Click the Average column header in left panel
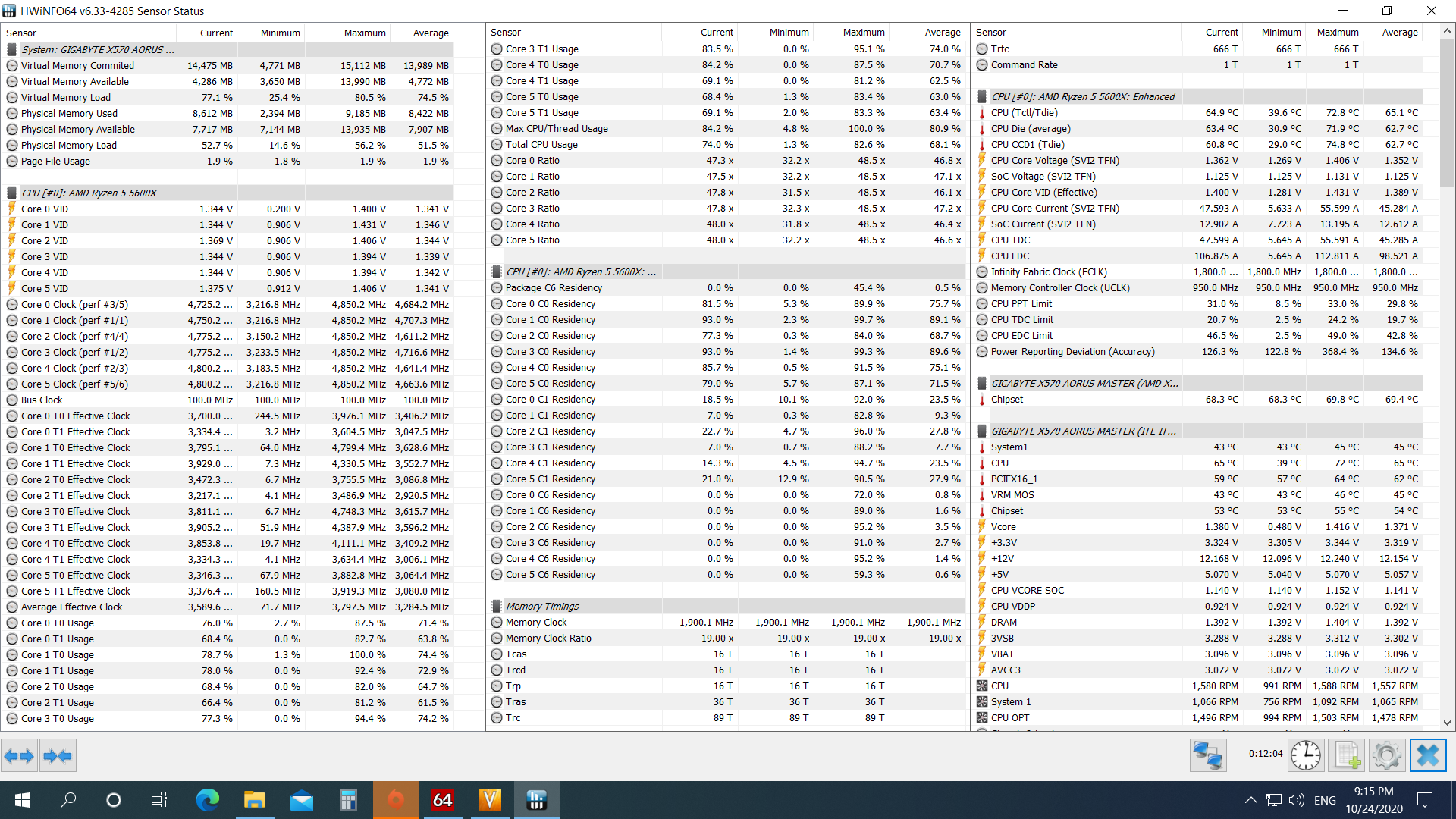 (x=422, y=33)
